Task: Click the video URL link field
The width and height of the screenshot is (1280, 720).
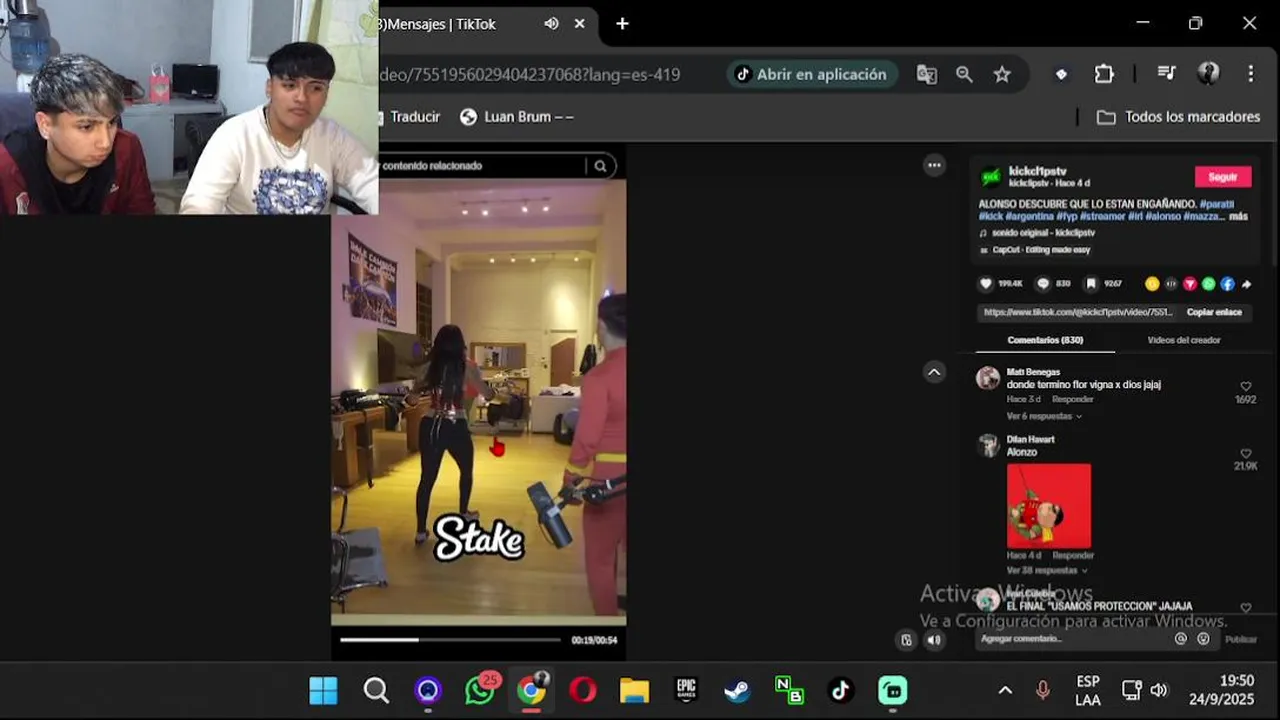Action: click(1078, 312)
